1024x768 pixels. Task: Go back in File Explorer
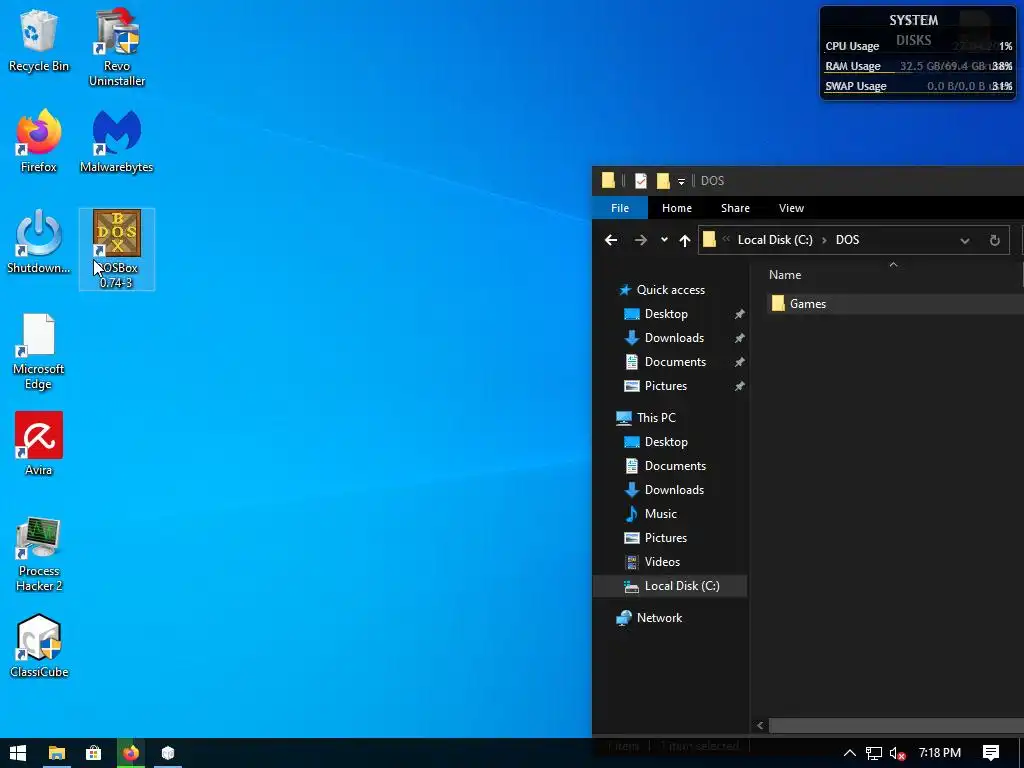[611, 240]
